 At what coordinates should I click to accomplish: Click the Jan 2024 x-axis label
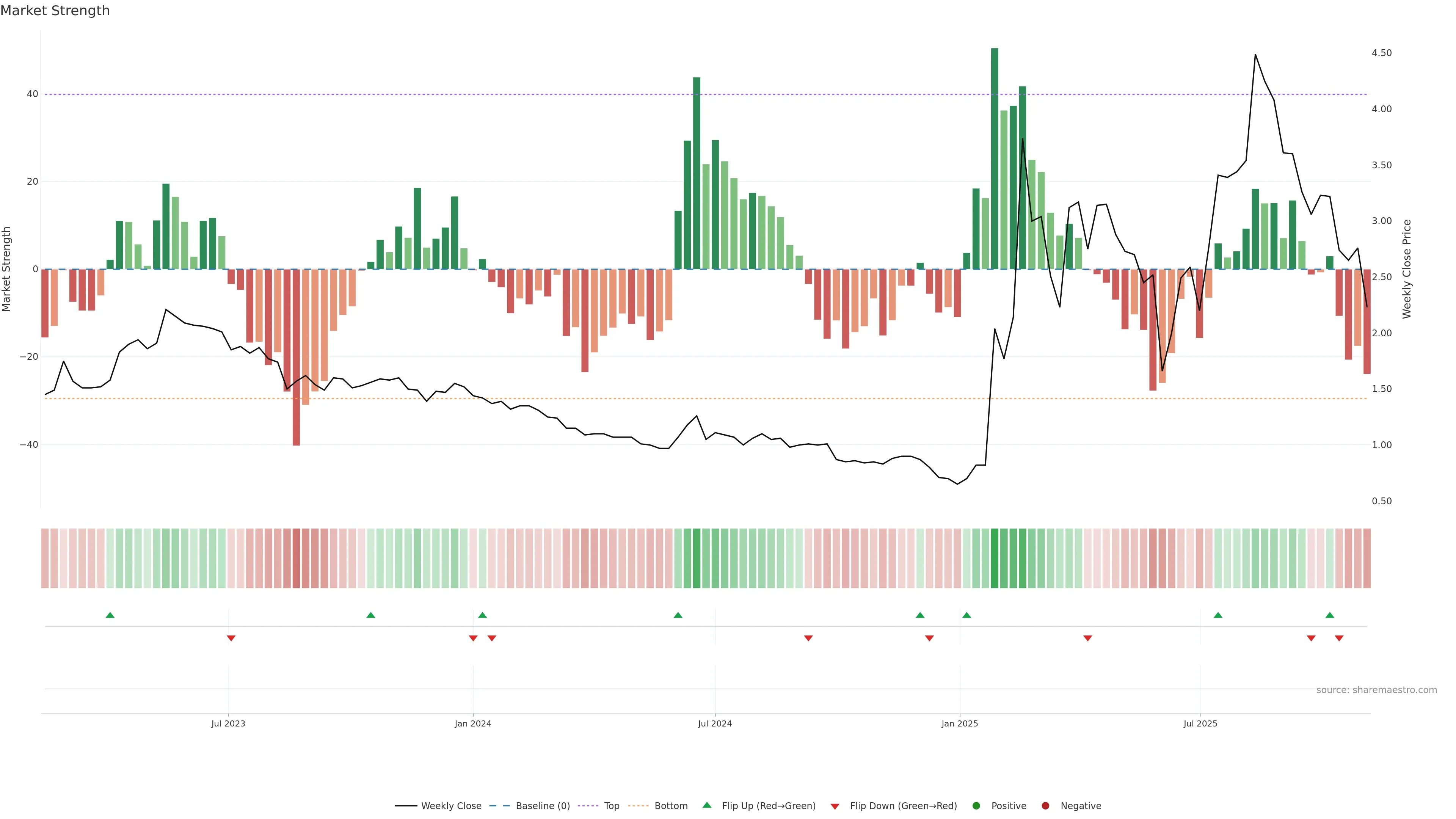coord(473,723)
